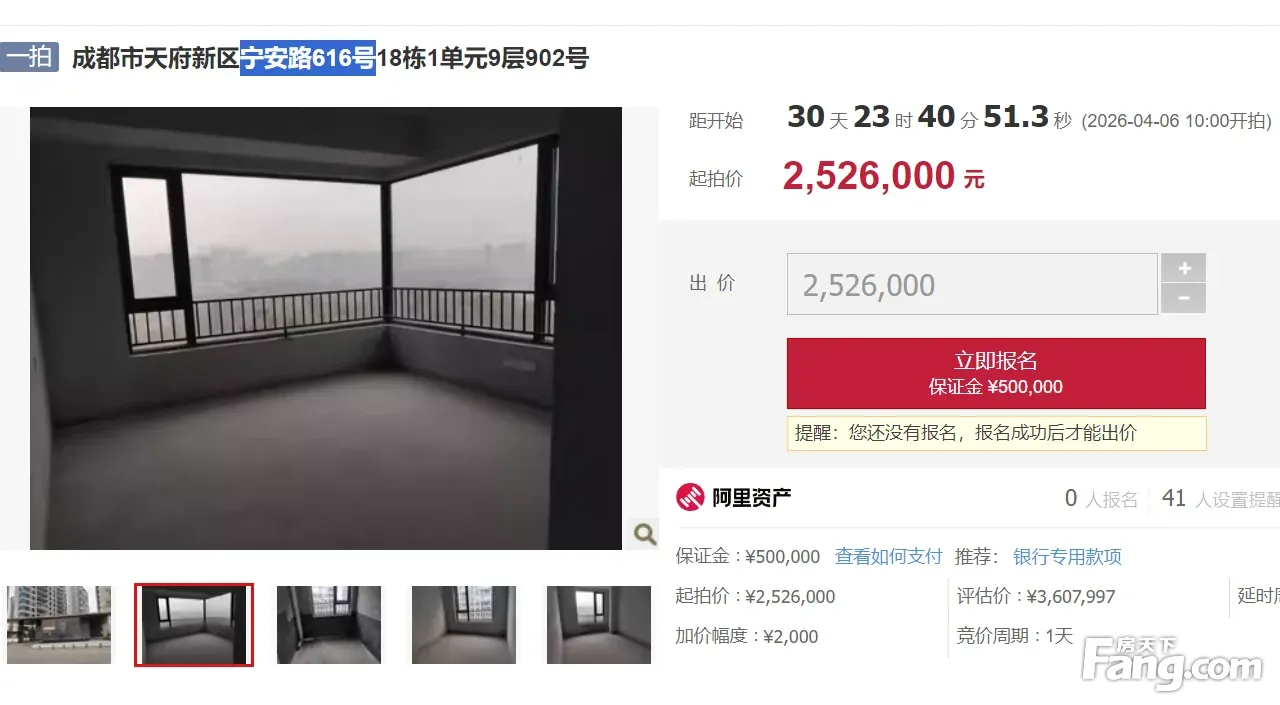Image resolution: width=1280 pixels, height=705 pixels.
Task: Decrease the bid with minus button
Action: (x=1184, y=298)
